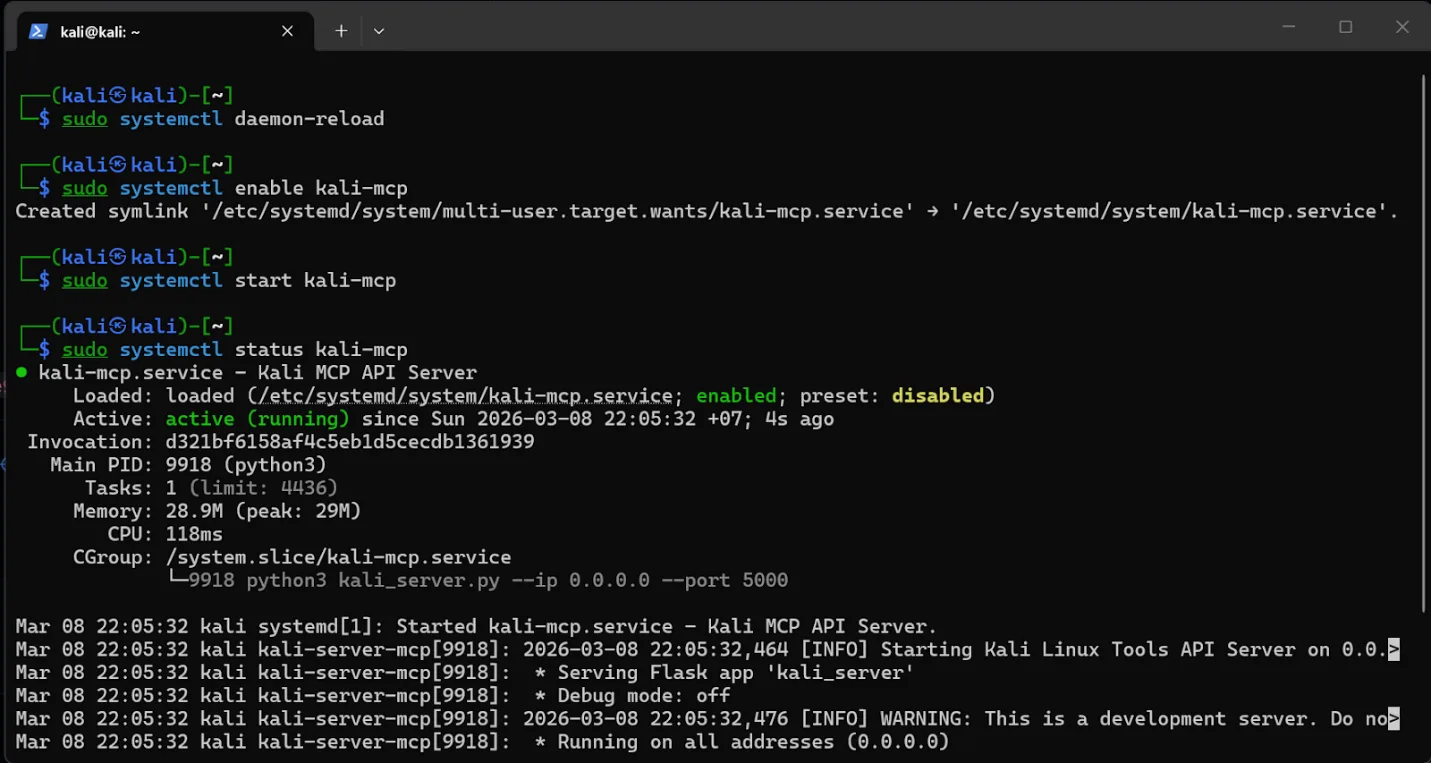Image resolution: width=1431 pixels, height=763 pixels.
Task: Click the yellow 'disabled' preset text
Action: click(937, 396)
